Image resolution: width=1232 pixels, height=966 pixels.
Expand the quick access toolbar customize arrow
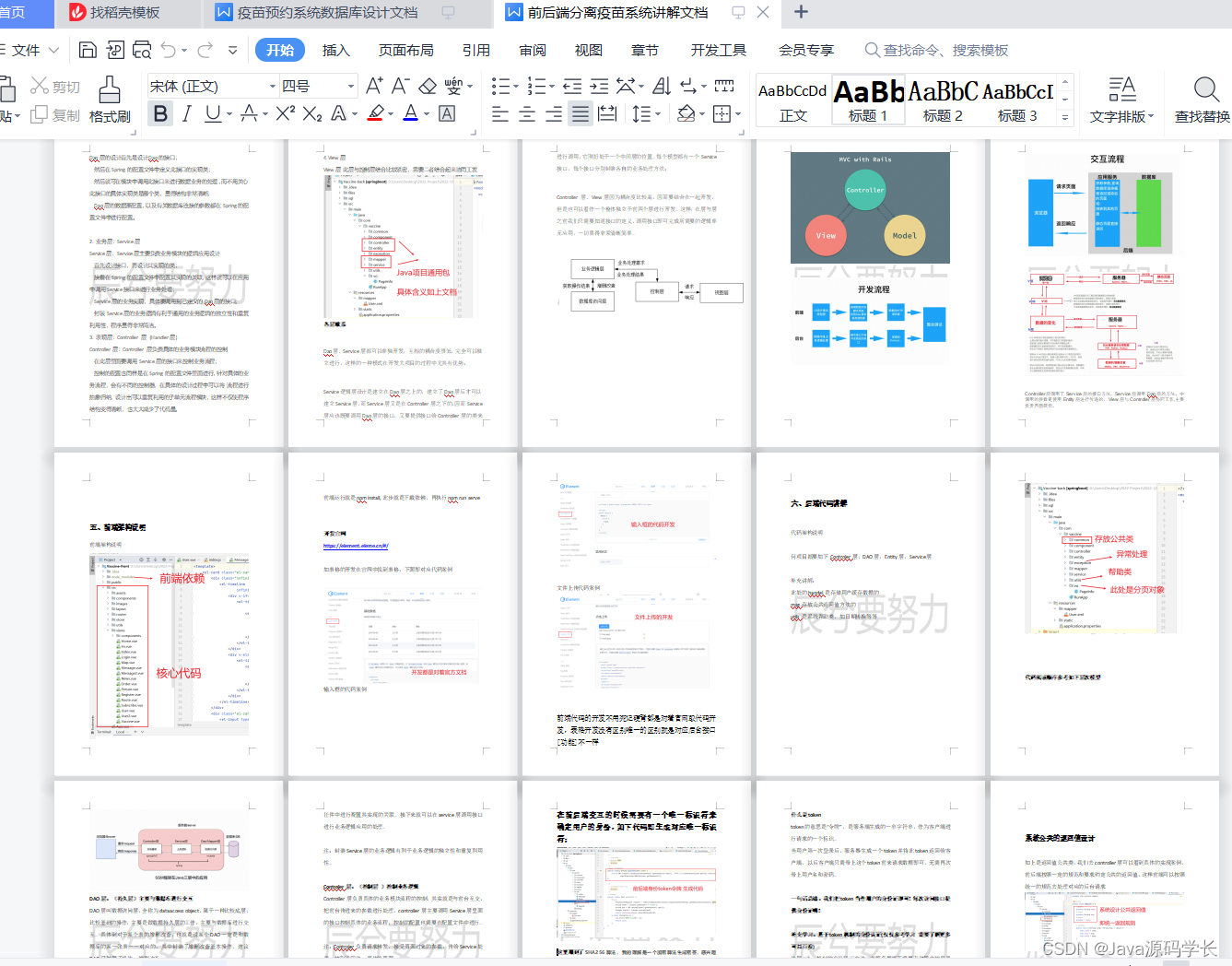point(232,50)
